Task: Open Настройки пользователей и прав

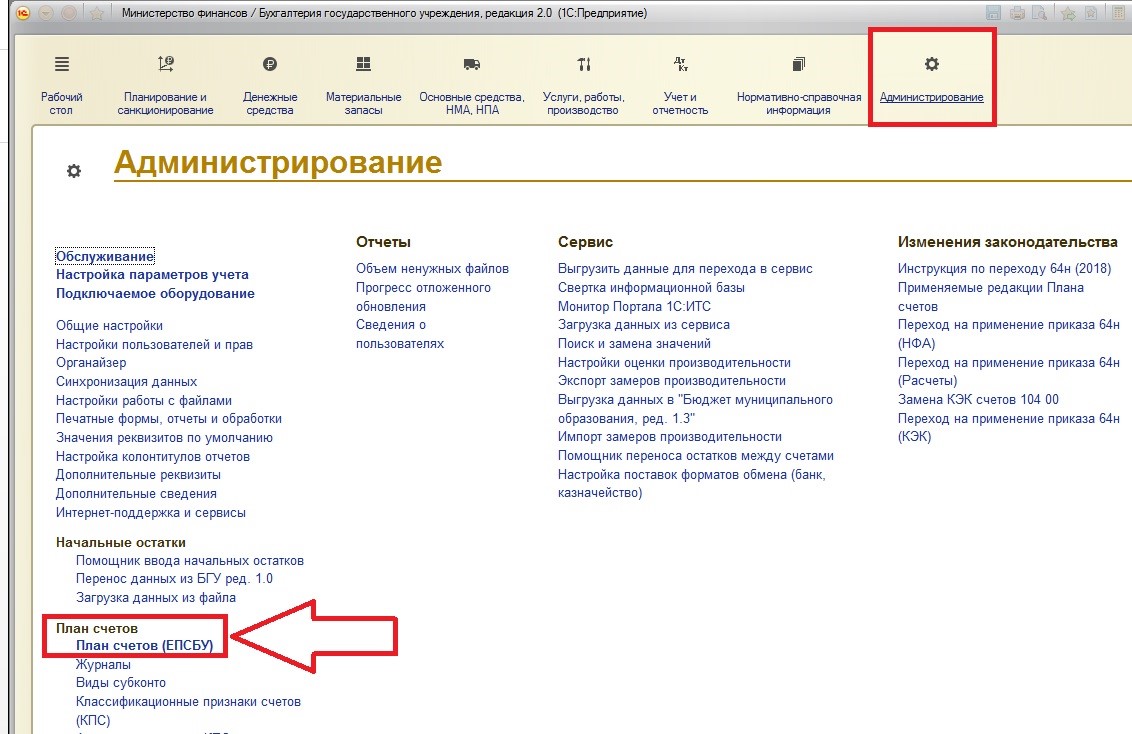Action: [x=154, y=344]
